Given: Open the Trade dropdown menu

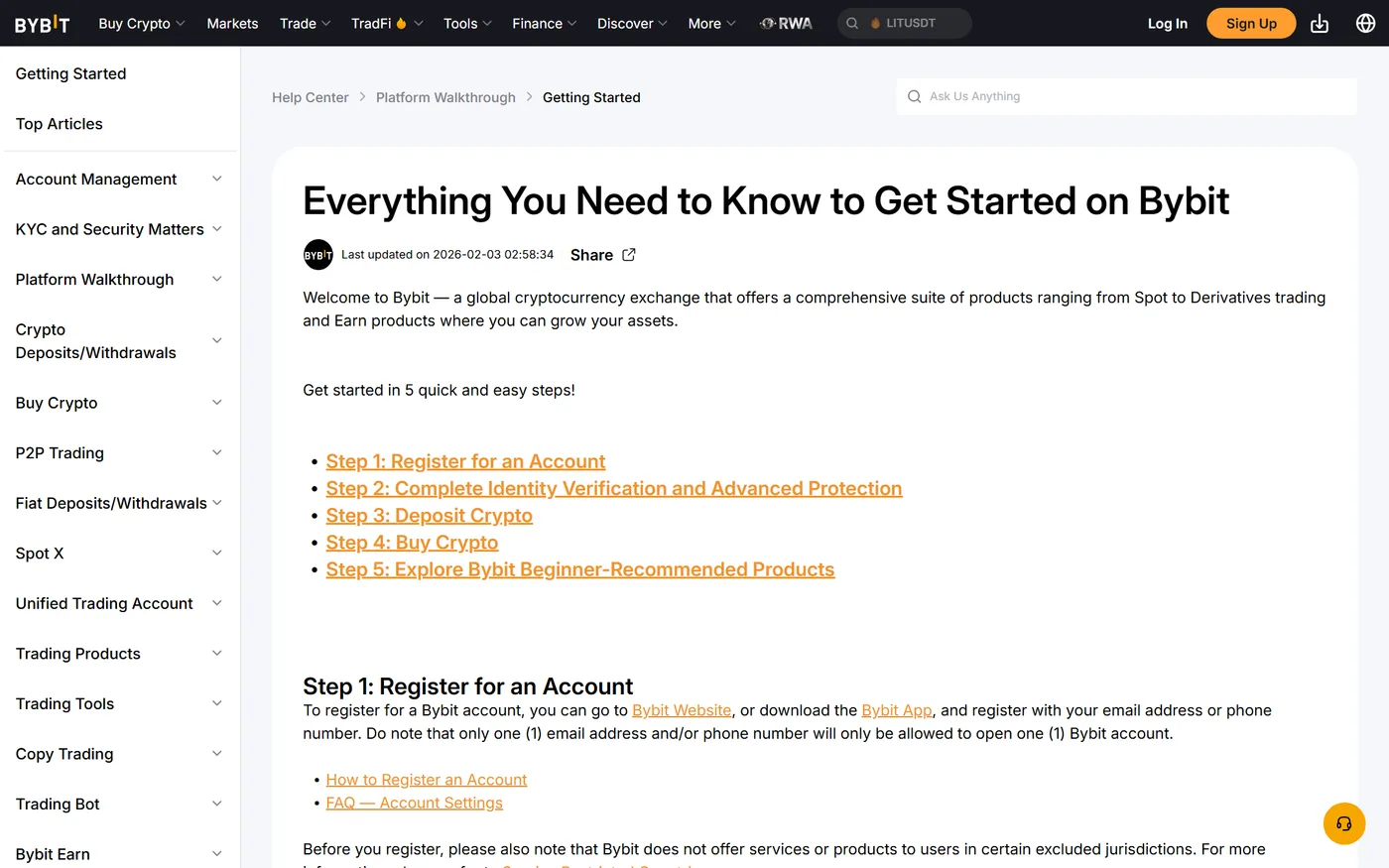Looking at the screenshot, I should pyautogui.click(x=305, y=24).
